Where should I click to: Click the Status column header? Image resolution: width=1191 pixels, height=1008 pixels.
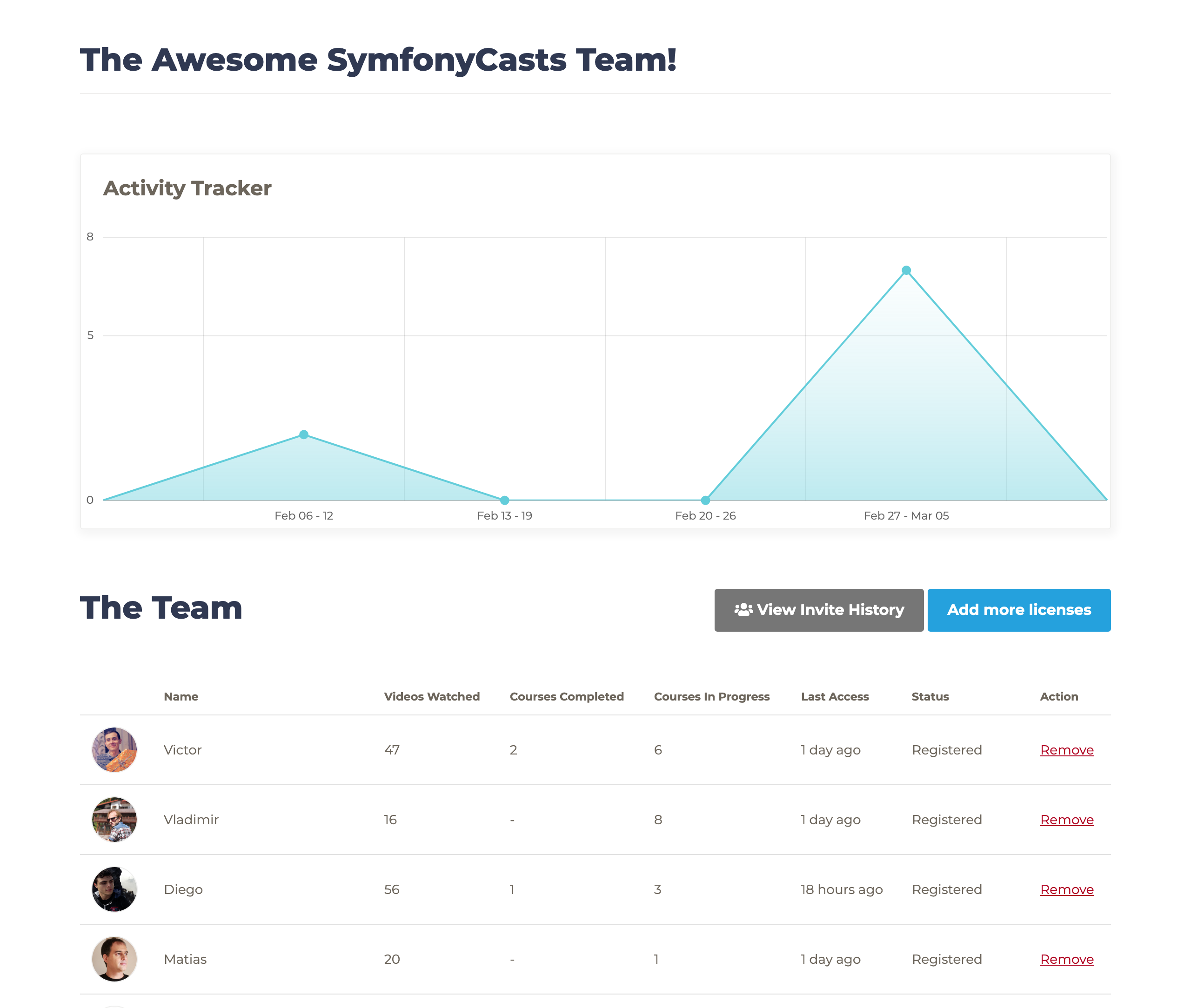tap(930, 696)
